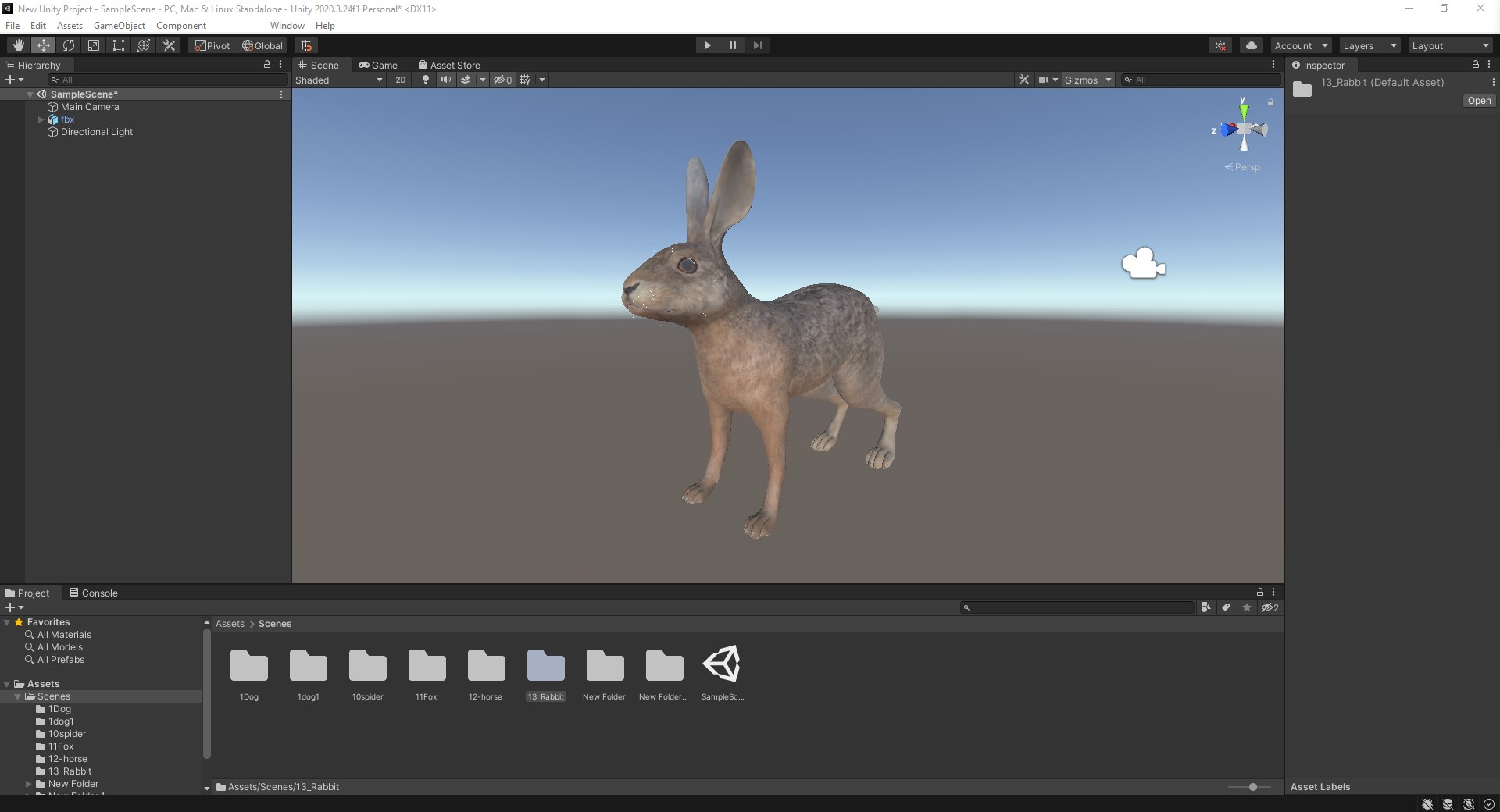Select the Hand tool
The width and height of the screenshot is (1500, 812).
click(18, 45)
